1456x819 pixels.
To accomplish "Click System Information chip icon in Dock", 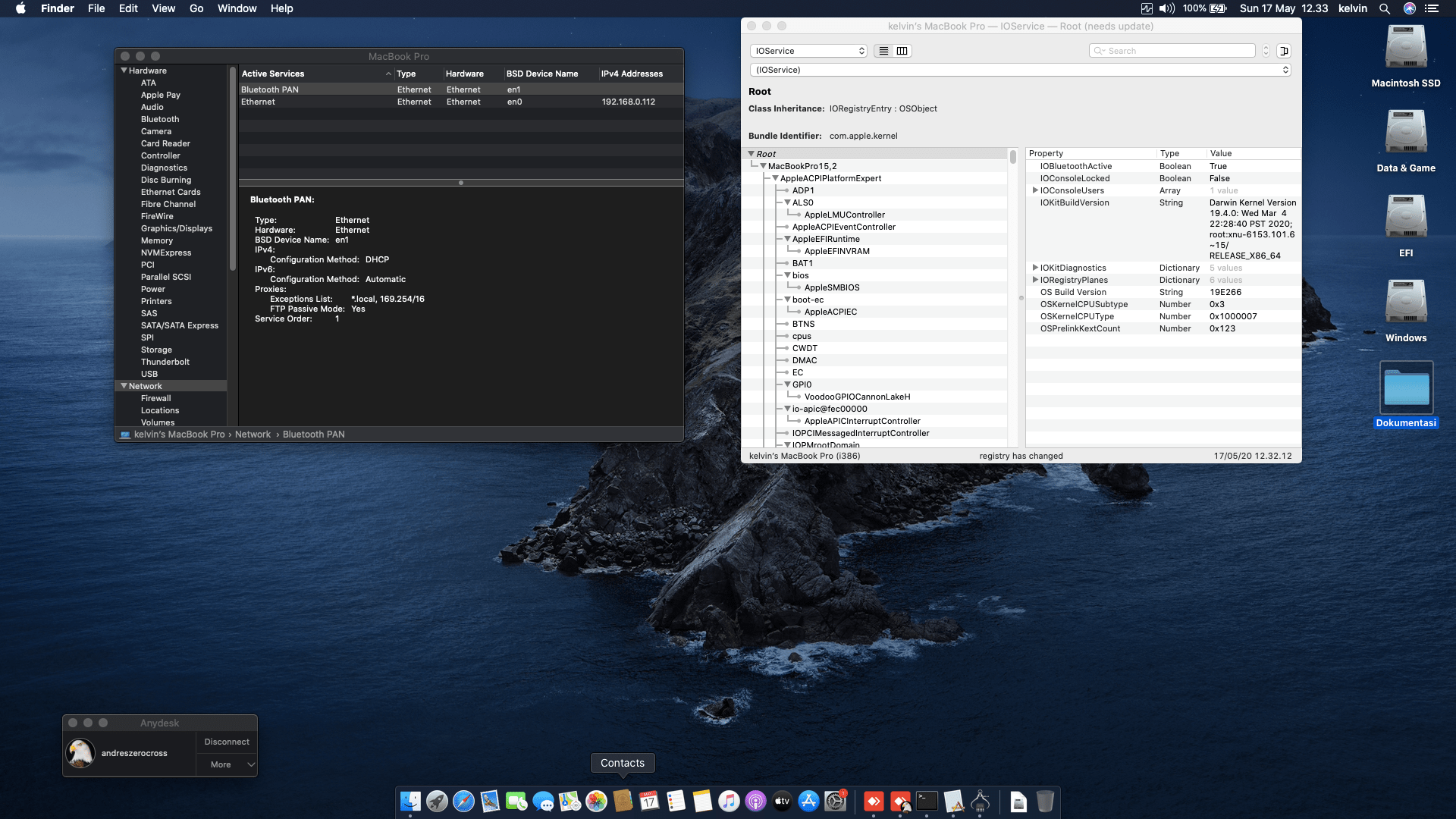I will pos(980,801).
